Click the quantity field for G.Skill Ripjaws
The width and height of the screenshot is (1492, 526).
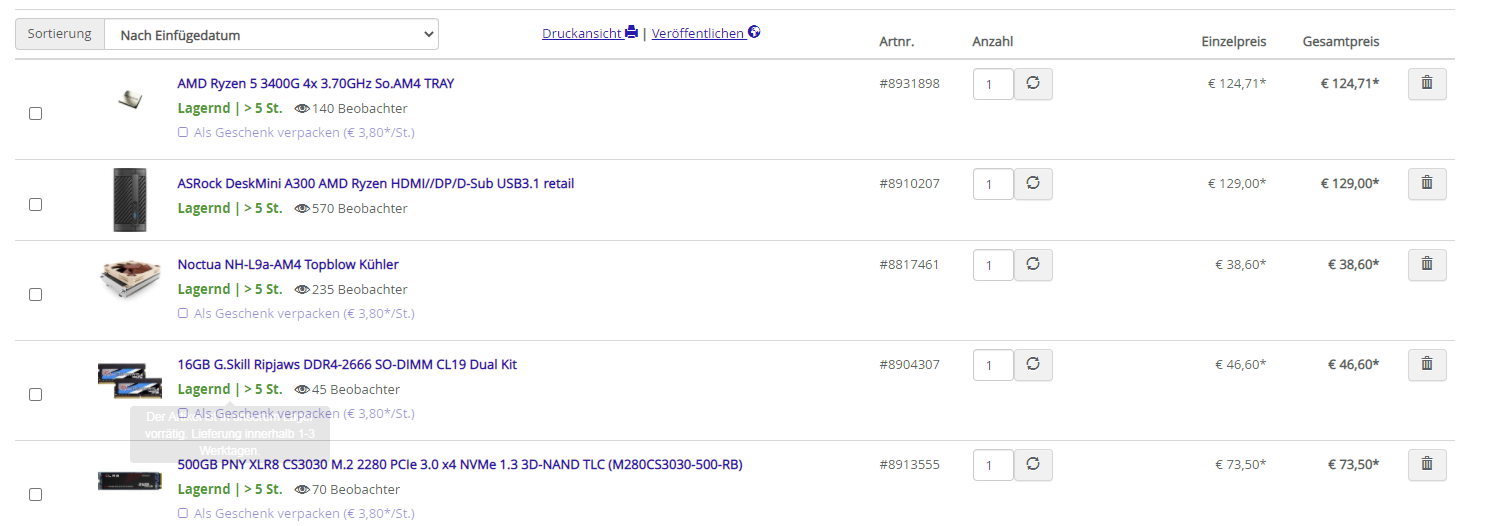(x=992, y=365)
